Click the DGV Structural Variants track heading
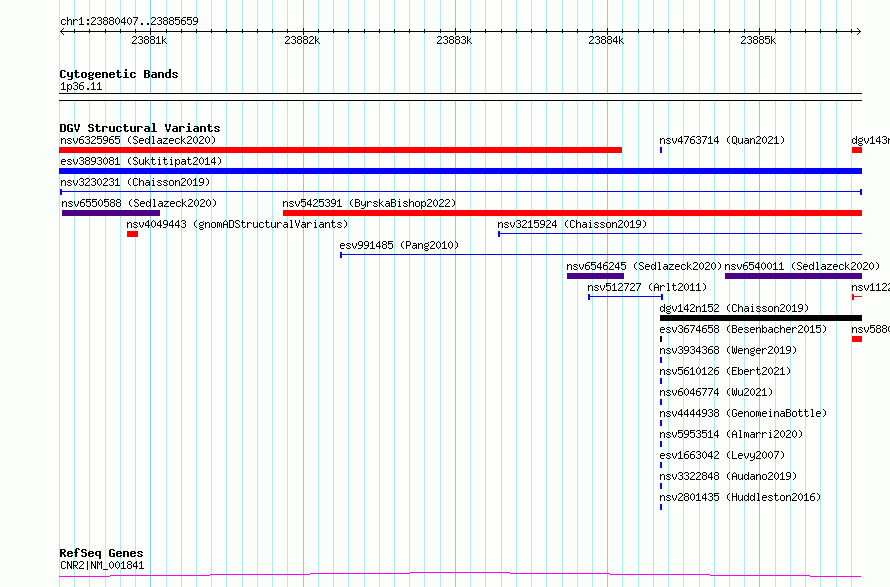The width and height of the screenshot is (890, 587). [140, 128]
